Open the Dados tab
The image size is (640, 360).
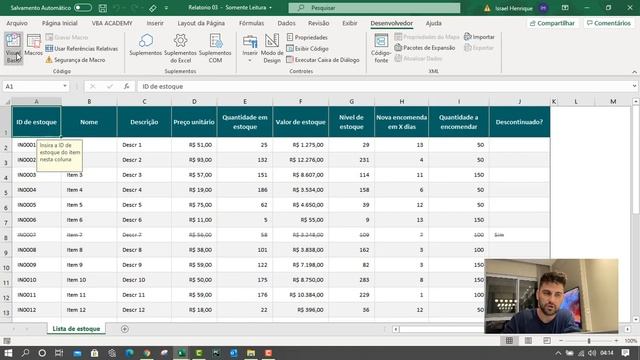(x=287, y=23)
